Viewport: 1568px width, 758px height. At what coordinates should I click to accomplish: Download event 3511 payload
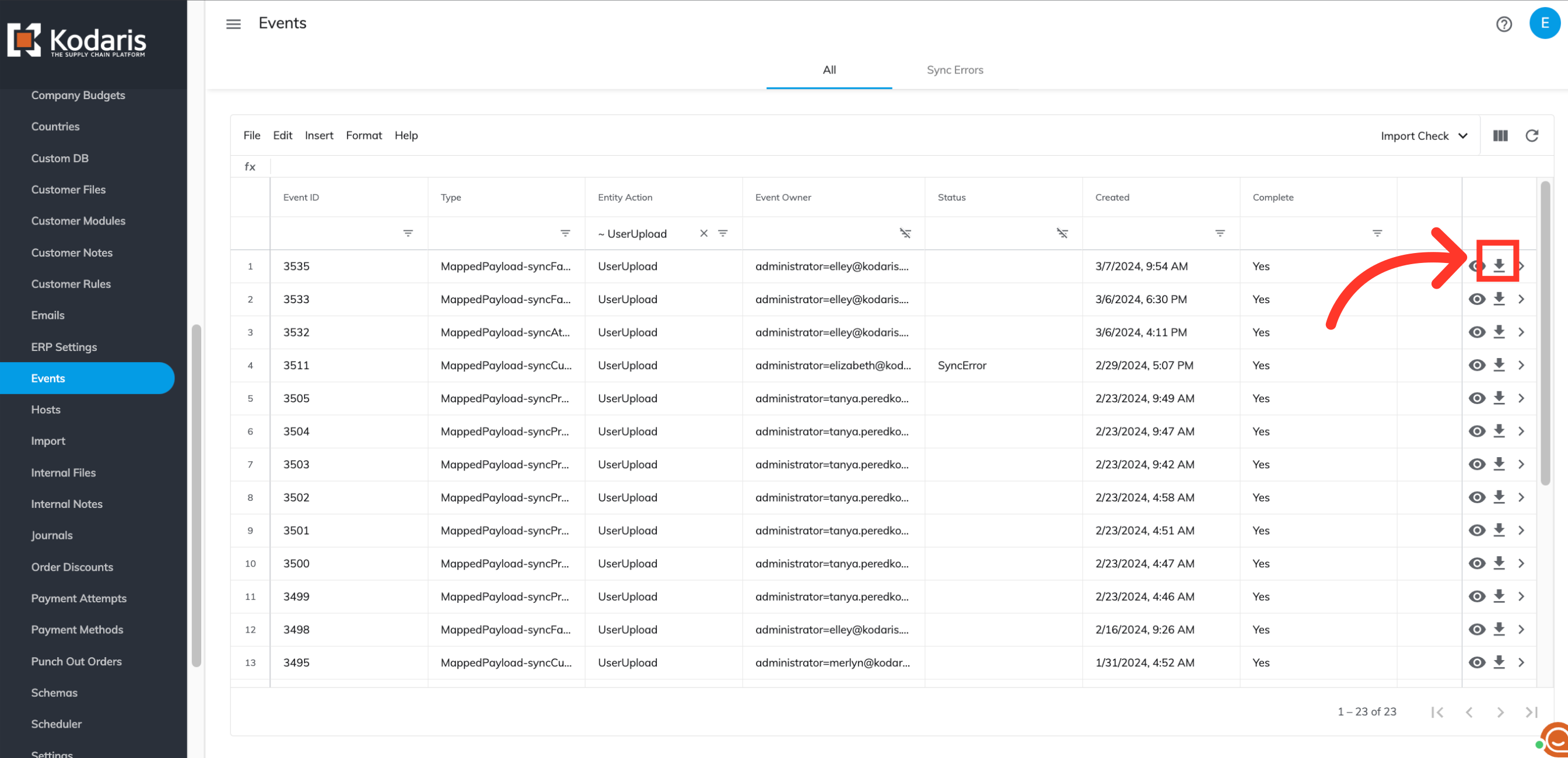click(1499, 365)
